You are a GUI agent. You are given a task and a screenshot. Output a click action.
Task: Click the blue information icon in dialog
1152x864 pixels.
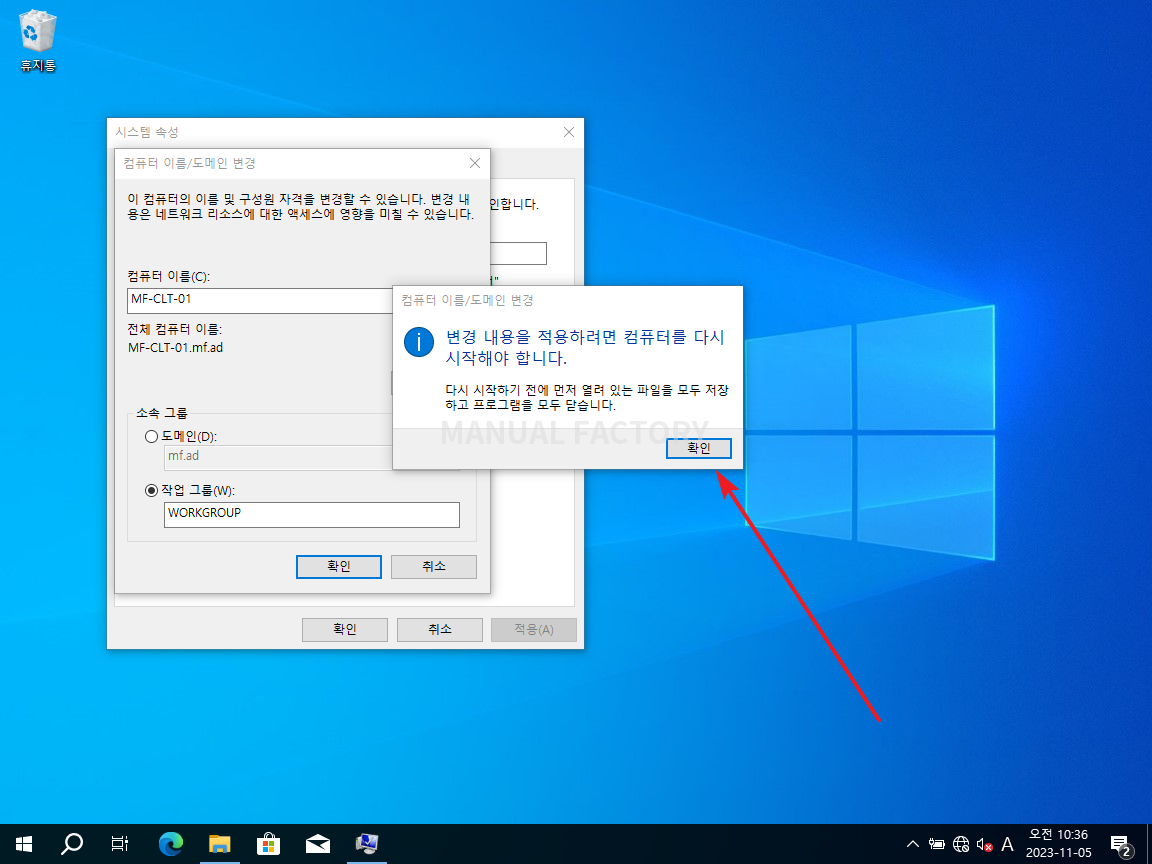coord(419,342)
